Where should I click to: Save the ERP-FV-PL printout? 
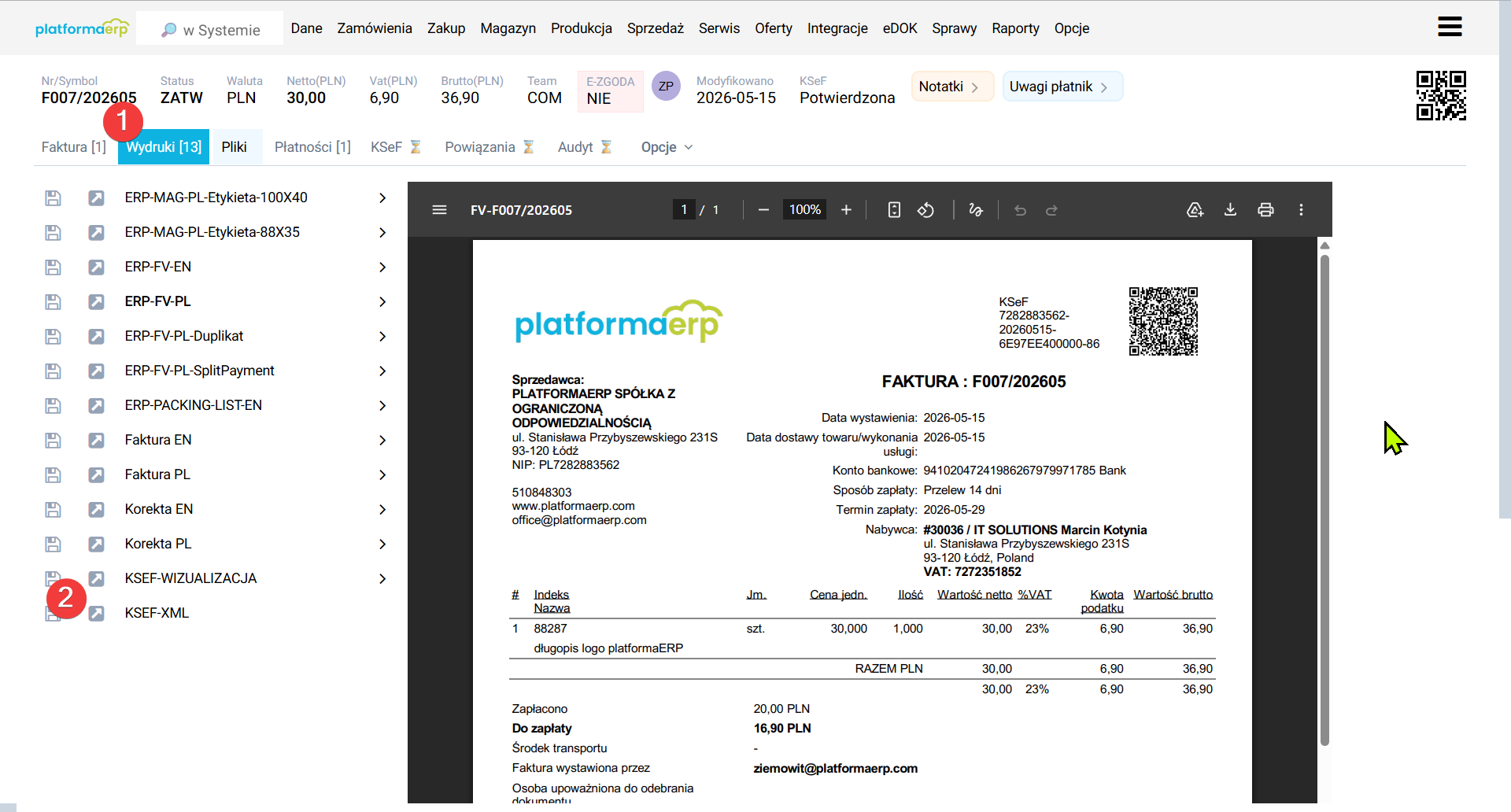pos(53,302)
